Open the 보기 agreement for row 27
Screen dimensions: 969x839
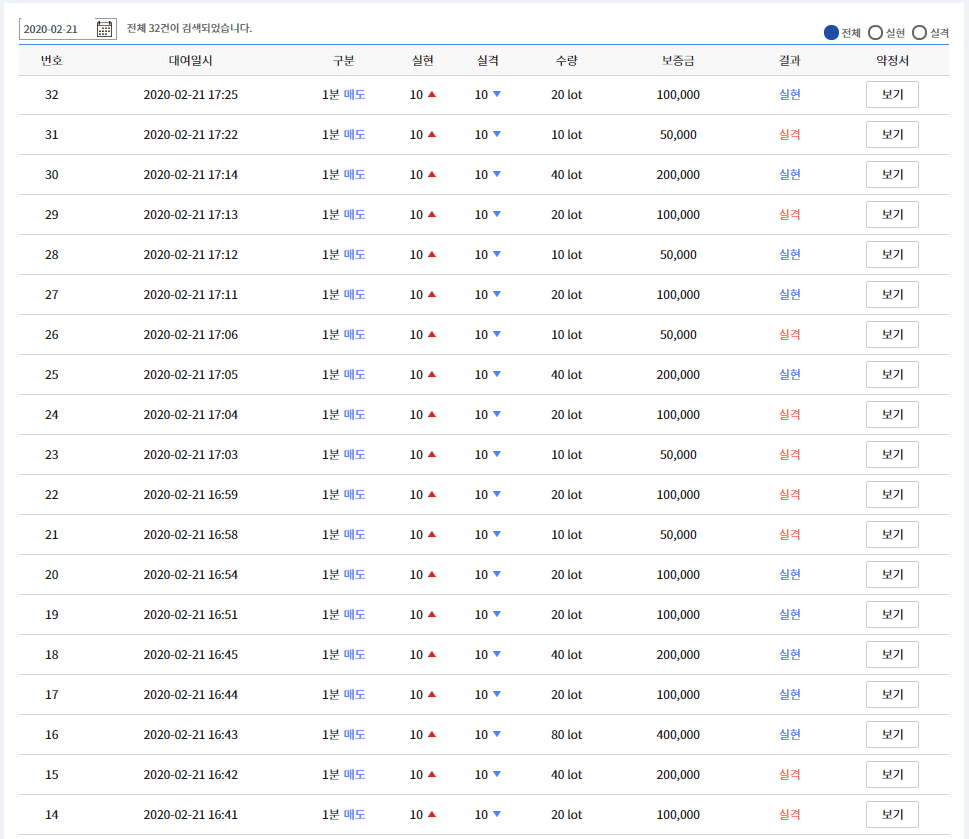[892, 295]
